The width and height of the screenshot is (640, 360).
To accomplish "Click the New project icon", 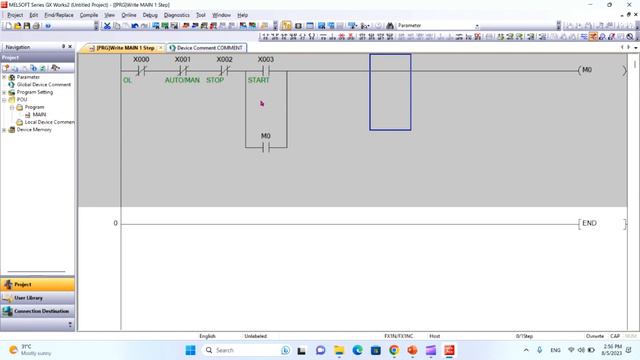I will pos(8,26).
